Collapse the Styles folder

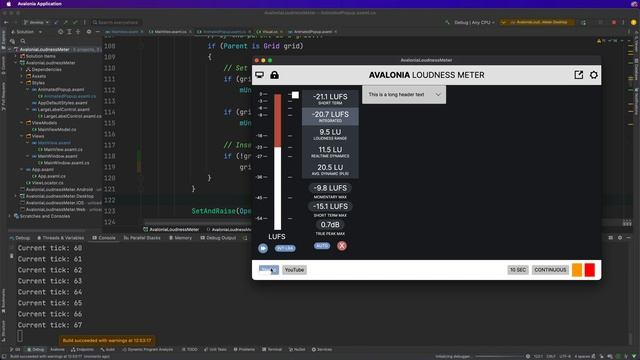tap(22, 83)
